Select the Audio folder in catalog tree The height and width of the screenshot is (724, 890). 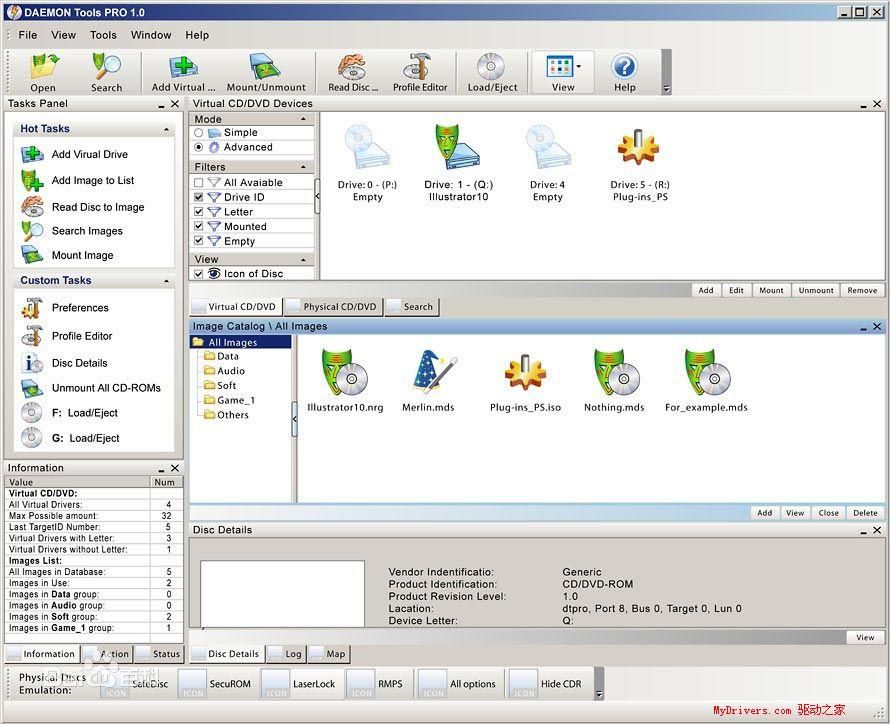[231, 371]
